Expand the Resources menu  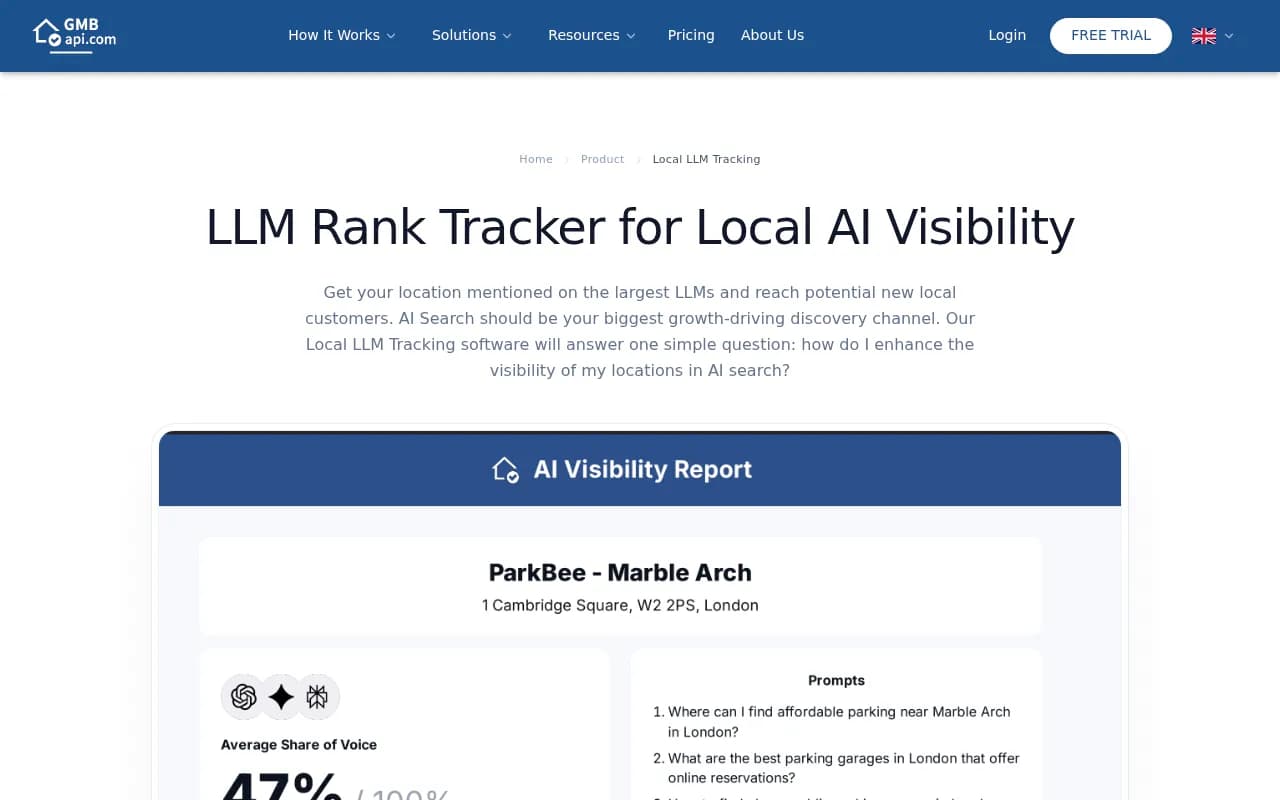point(592,35)
